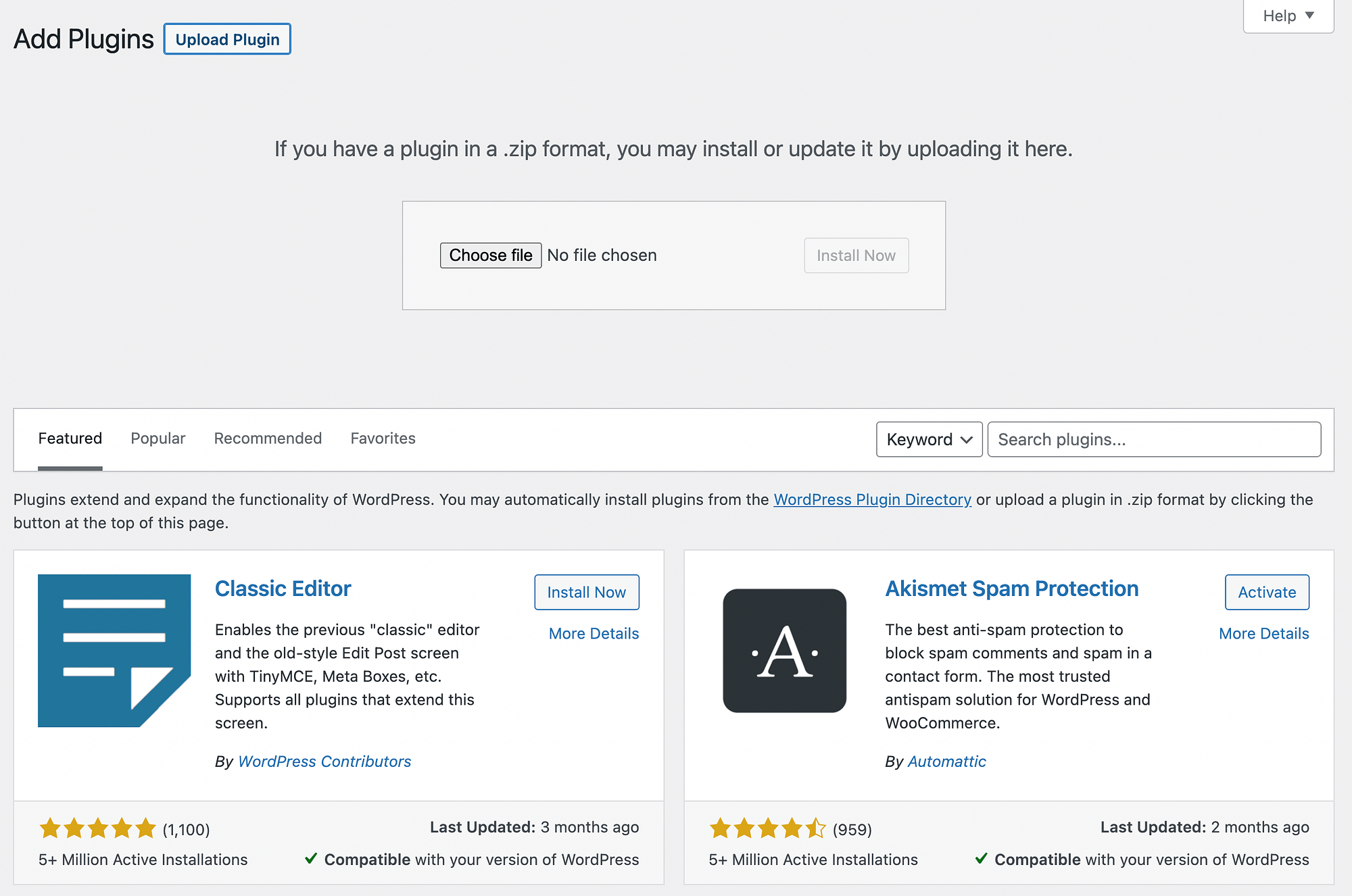Viewport: 1352px width, 896px height.
Task: Switch to the Recommended tab
Action: pyautogui.click(x=268, y=439)
